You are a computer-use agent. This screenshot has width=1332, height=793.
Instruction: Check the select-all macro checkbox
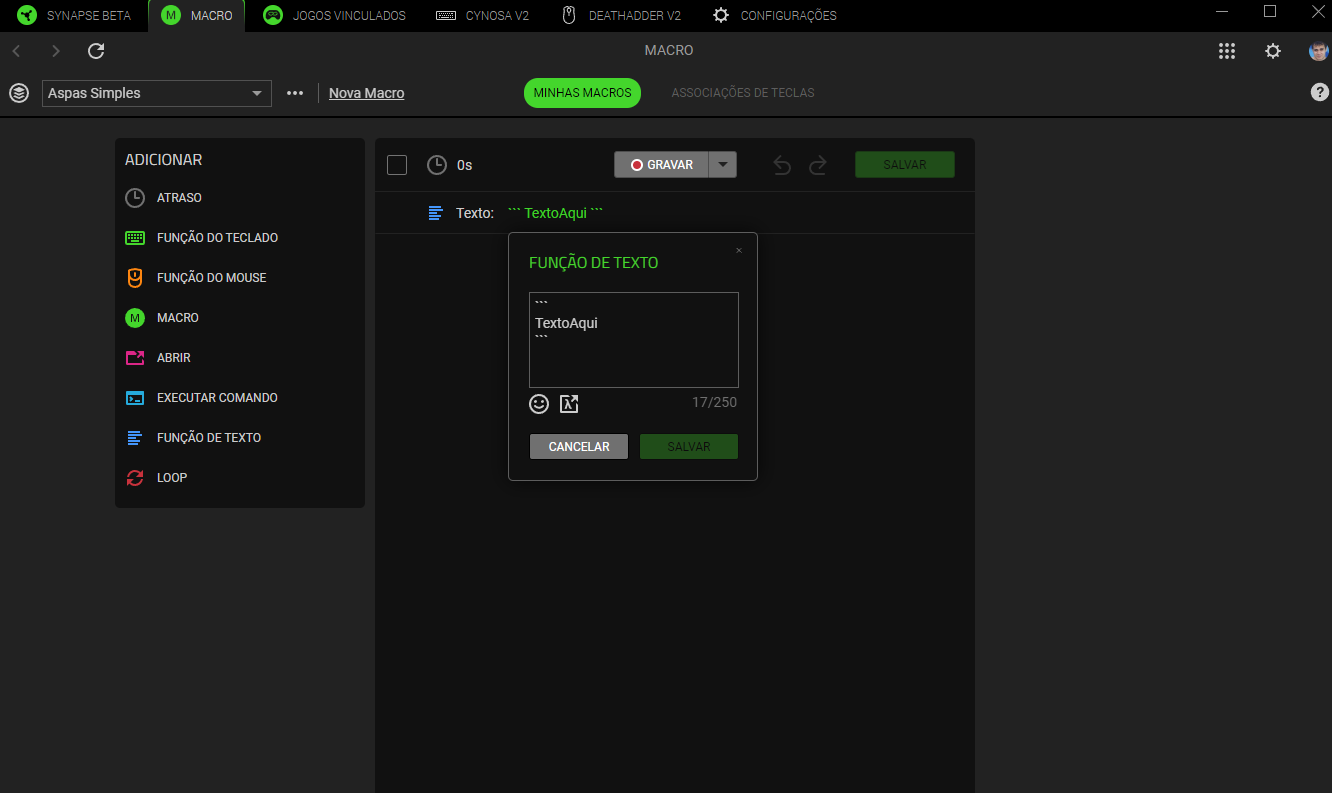click(x=397, y=165)
